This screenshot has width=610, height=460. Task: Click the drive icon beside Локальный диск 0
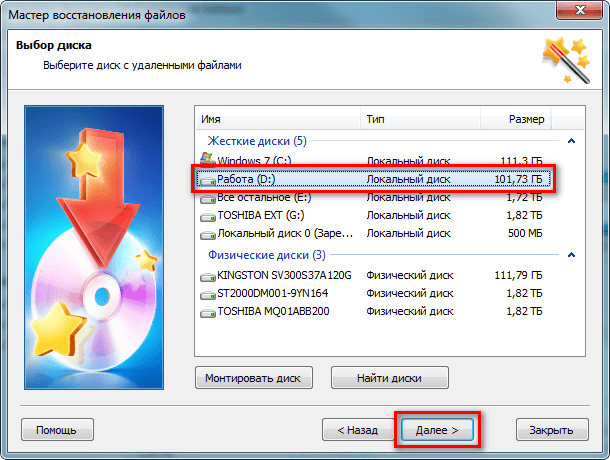coord(208,235)
